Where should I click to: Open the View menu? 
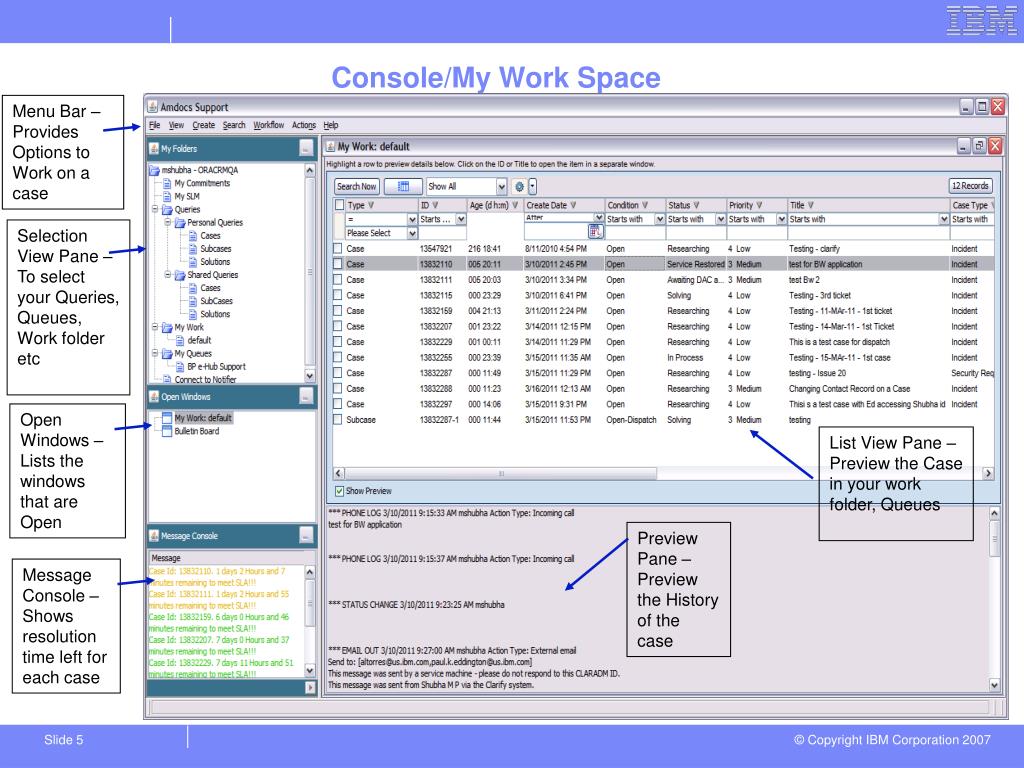tap(176, 125)
